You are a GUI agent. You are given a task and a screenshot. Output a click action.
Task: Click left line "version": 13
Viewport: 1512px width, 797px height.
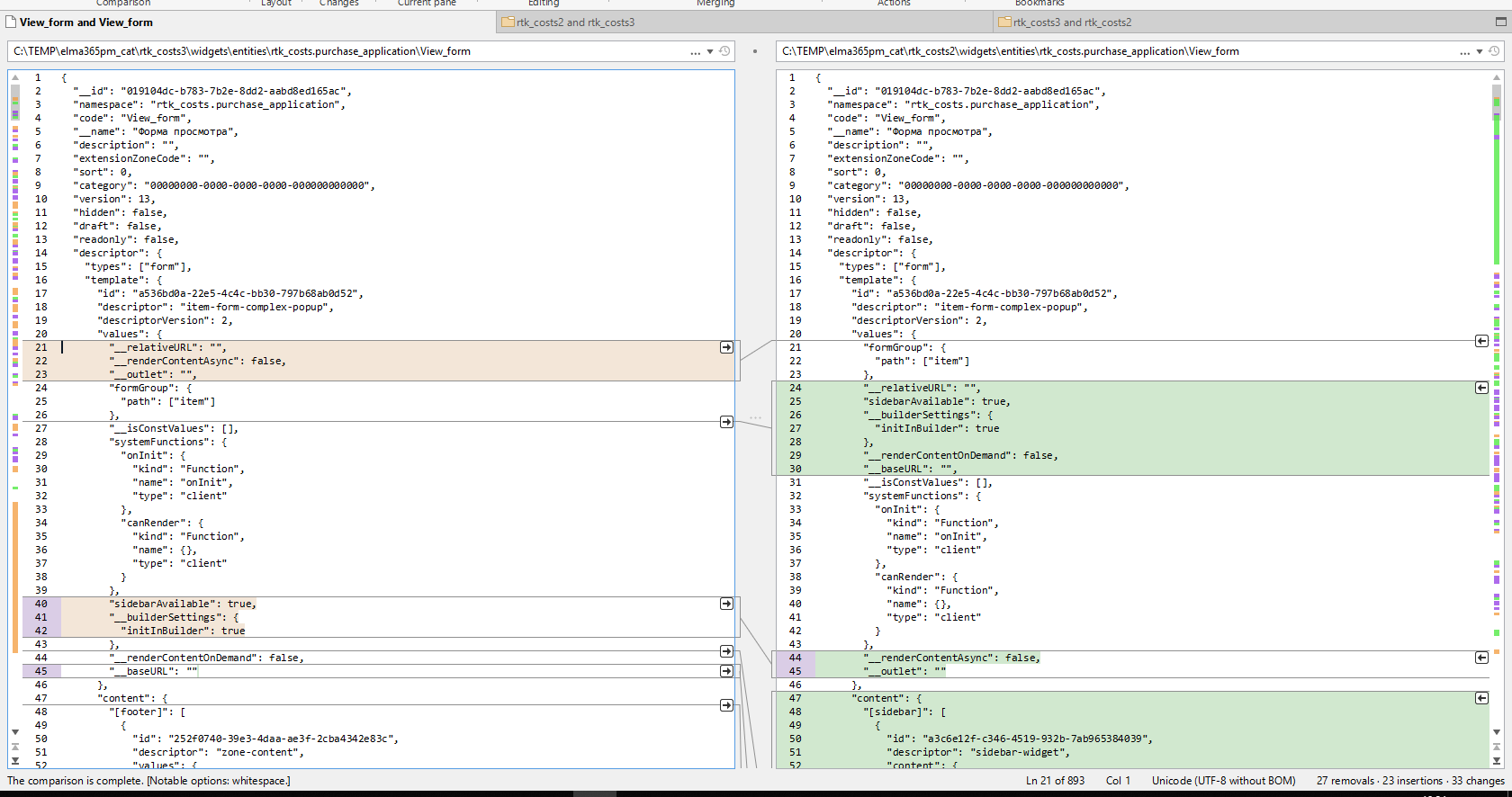pos(114,199)
